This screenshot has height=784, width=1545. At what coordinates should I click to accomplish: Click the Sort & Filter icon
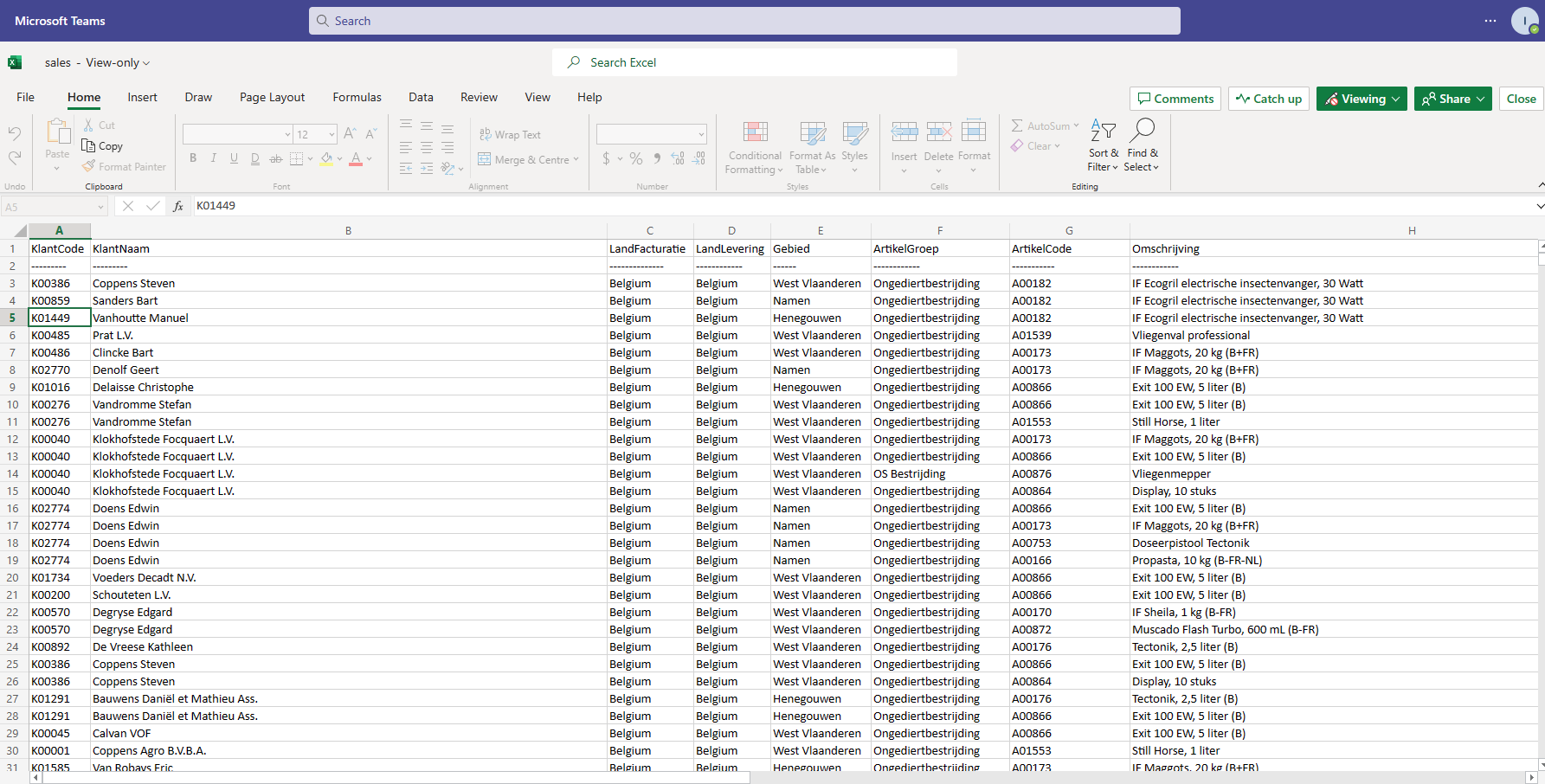pyautogui.click(x=1103, y=131)
